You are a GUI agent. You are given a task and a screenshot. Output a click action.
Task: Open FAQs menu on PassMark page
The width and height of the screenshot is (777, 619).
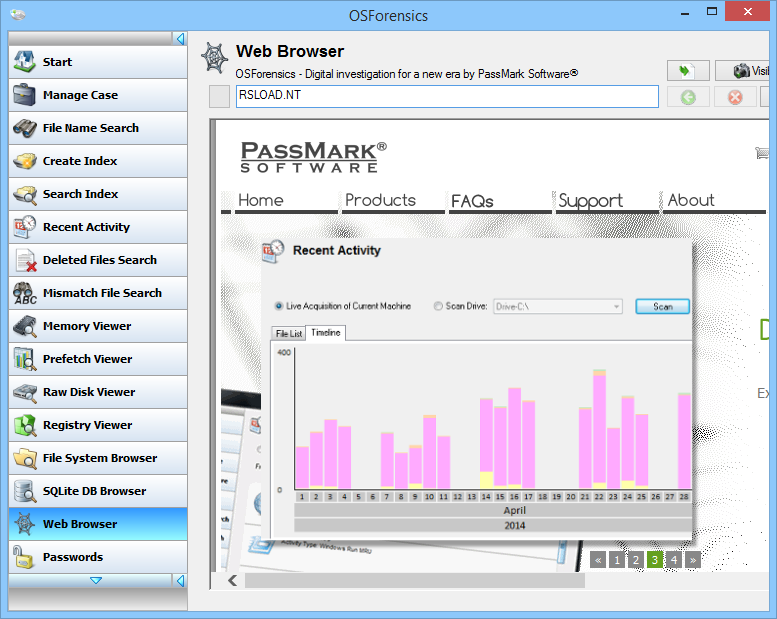(472, 201)
